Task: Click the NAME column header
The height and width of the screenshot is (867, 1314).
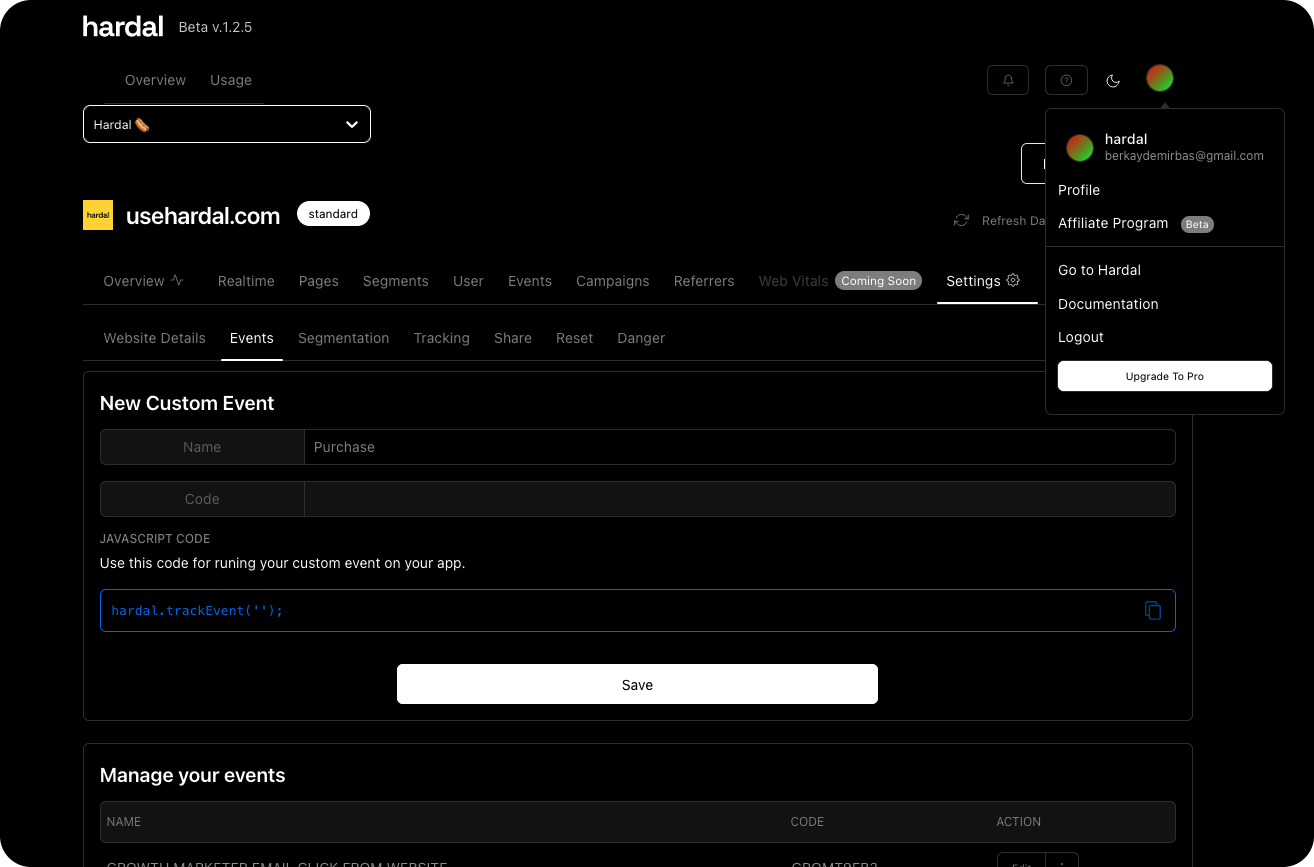Action: (124, 822)
